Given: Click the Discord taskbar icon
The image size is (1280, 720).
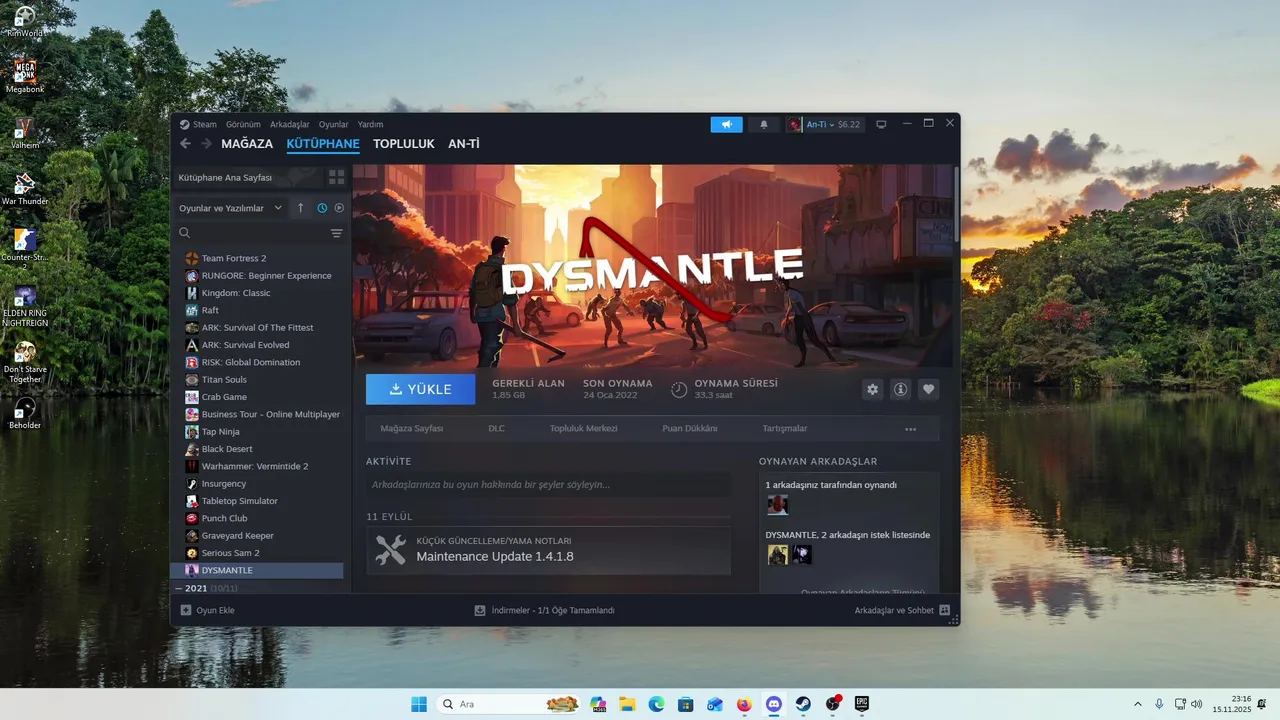Looking at the screenshot, I should click(x=773, y=704).
